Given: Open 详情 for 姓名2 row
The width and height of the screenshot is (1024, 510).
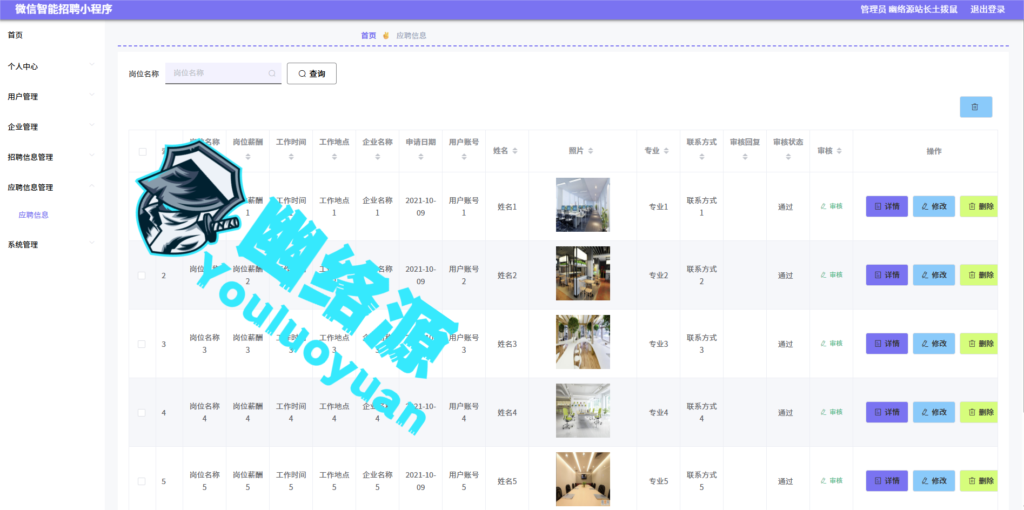Looking at the screenshot, I should click(x=886, y=275).
